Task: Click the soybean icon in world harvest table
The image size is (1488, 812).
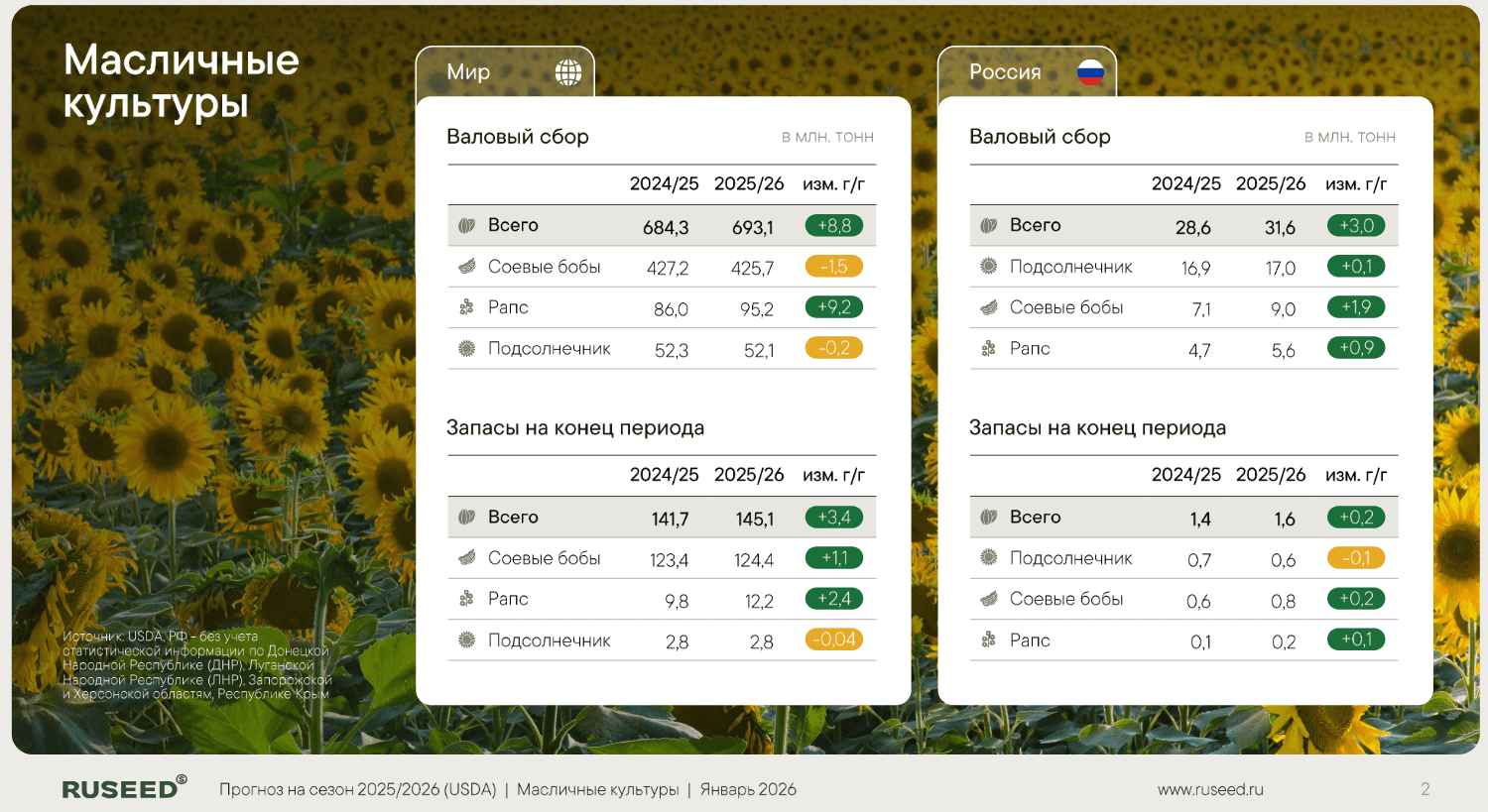Action: 467,267
